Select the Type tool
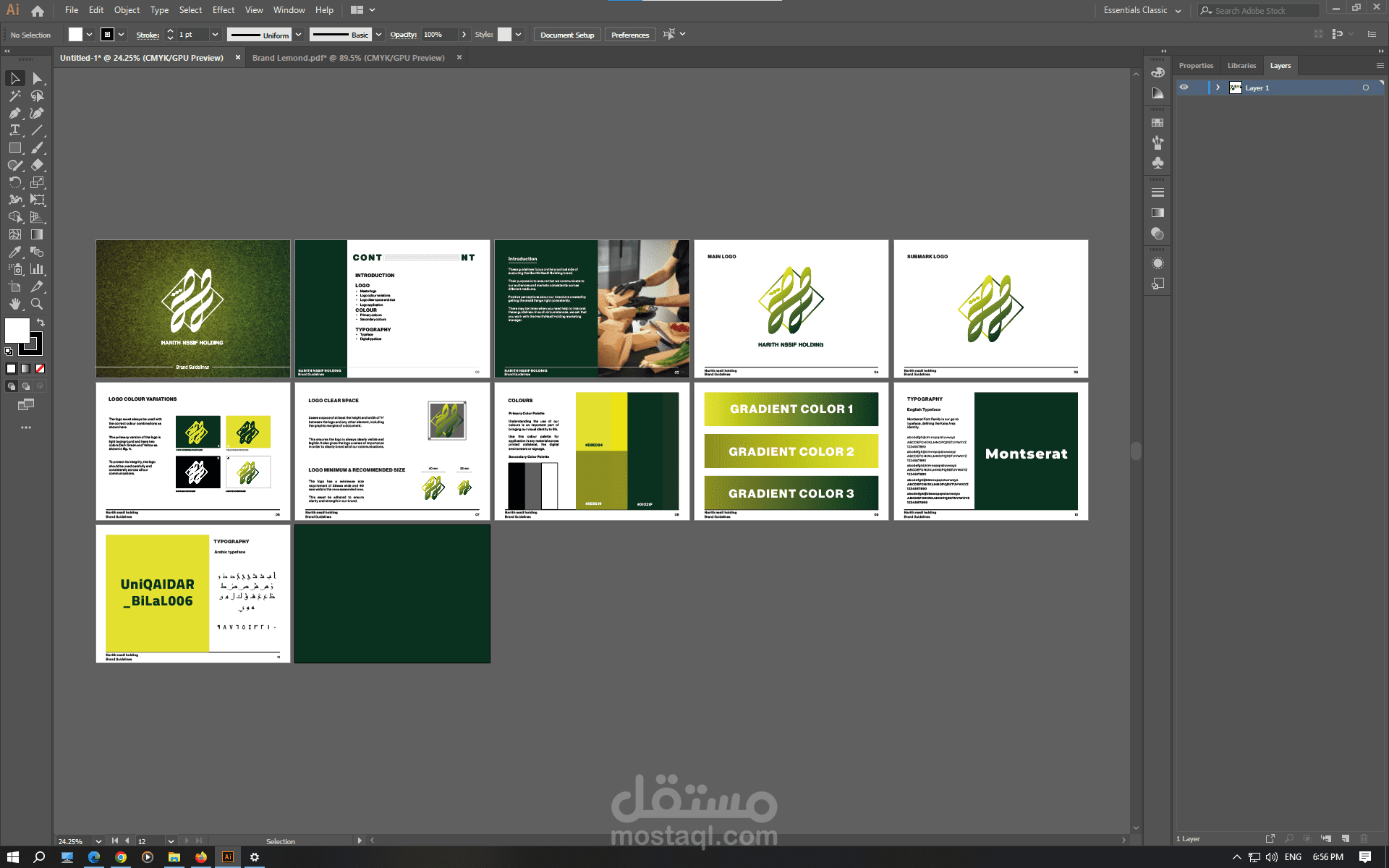 click(14, 130)
